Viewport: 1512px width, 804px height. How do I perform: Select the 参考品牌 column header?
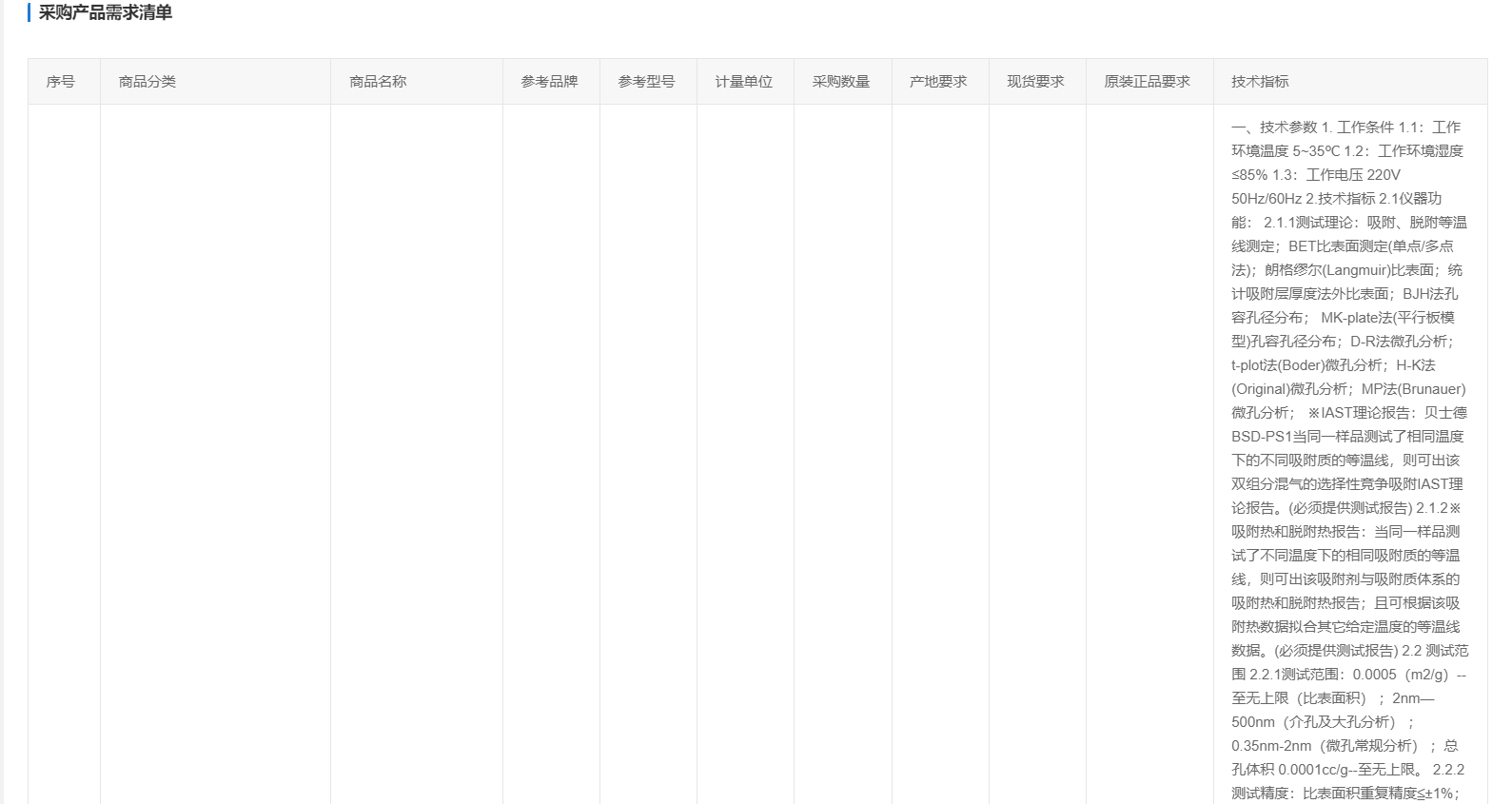coord(549,82)
